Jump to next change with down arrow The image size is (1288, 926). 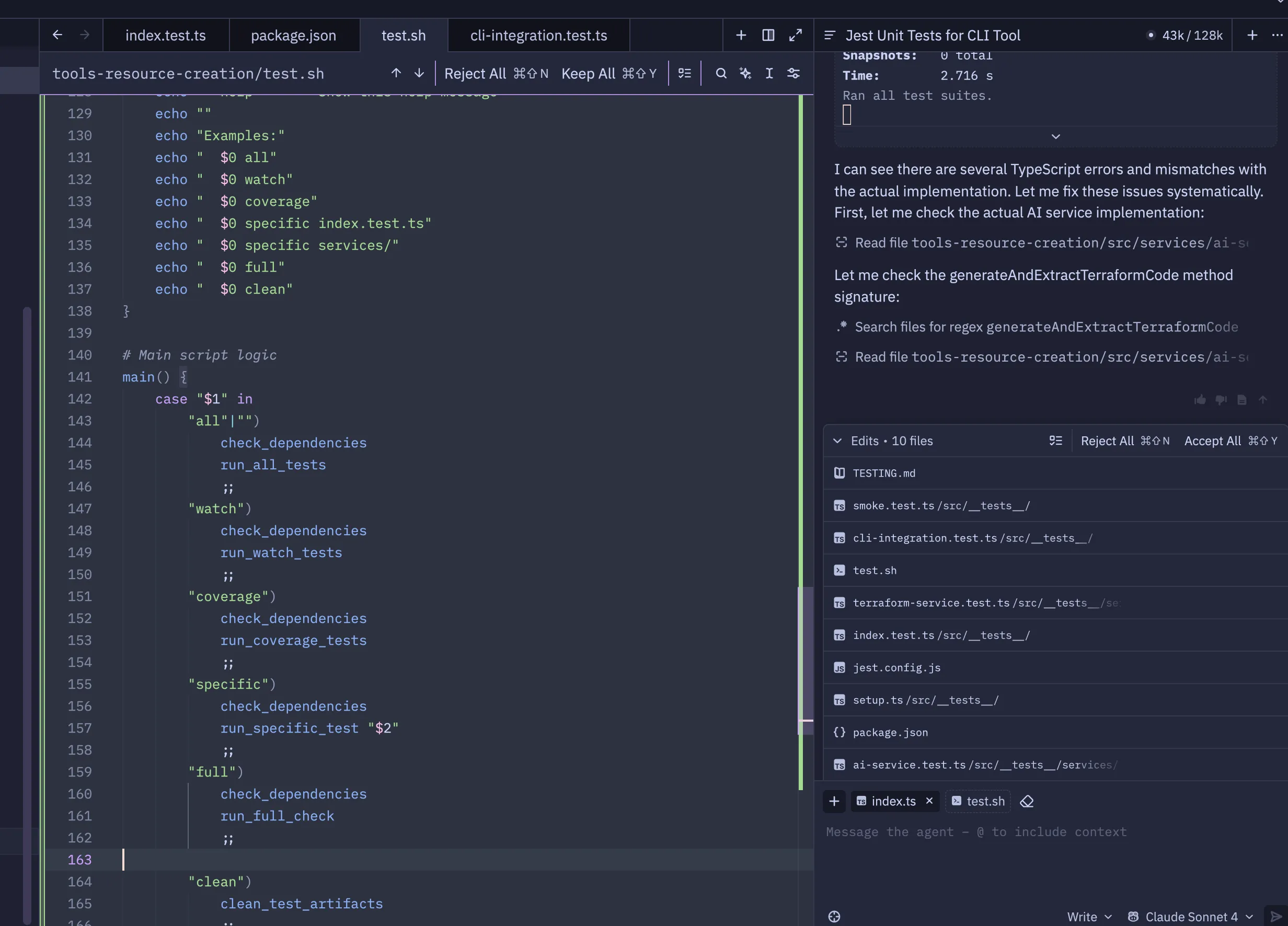419,73
